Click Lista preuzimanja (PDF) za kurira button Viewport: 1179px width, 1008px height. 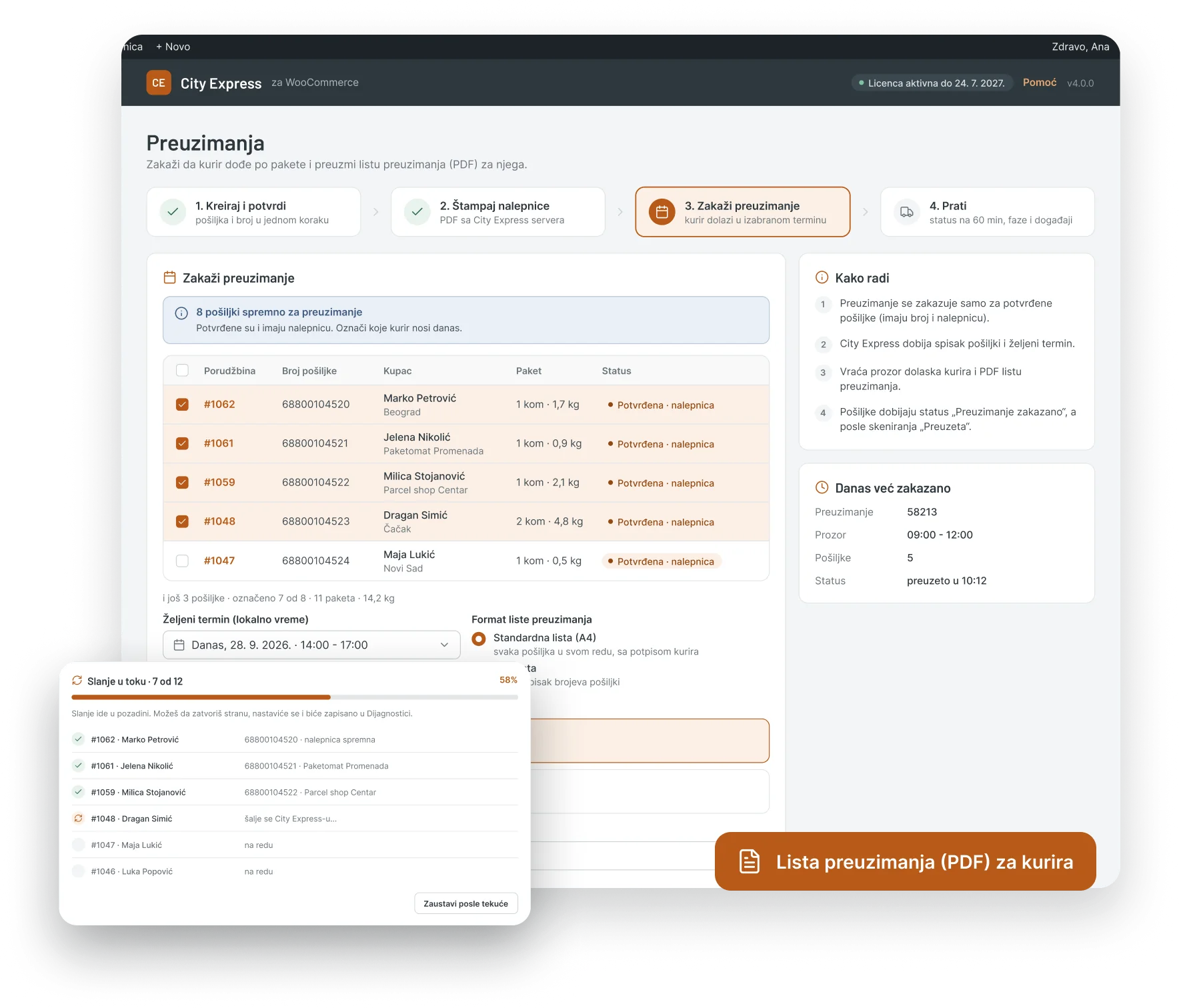pos(906,861)
